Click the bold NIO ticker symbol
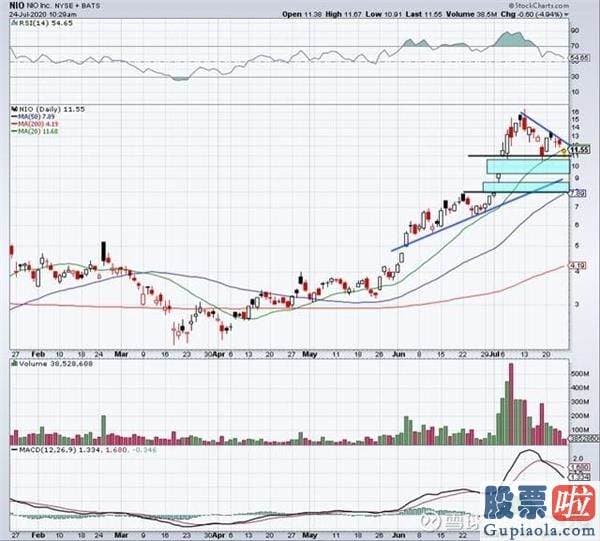600x541 pixels. point(17,6)
